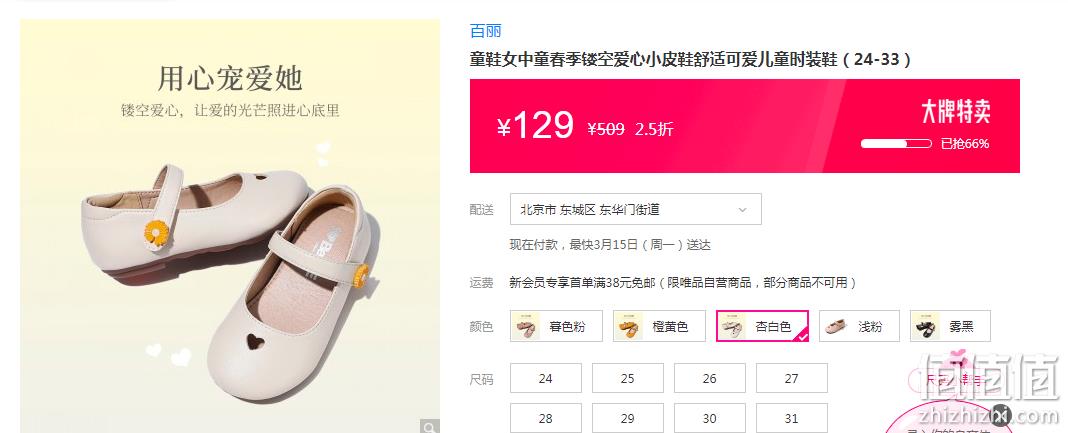
Task: Open the 百丽 brand link
Action: 485,31
